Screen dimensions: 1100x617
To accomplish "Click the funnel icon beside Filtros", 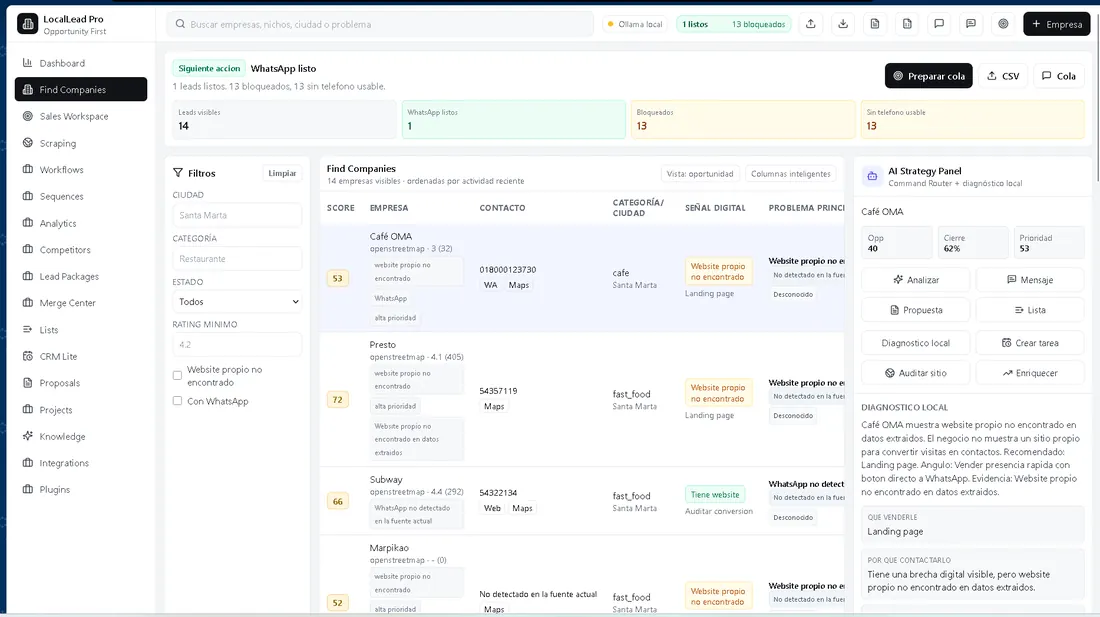I will coord(177,172).
